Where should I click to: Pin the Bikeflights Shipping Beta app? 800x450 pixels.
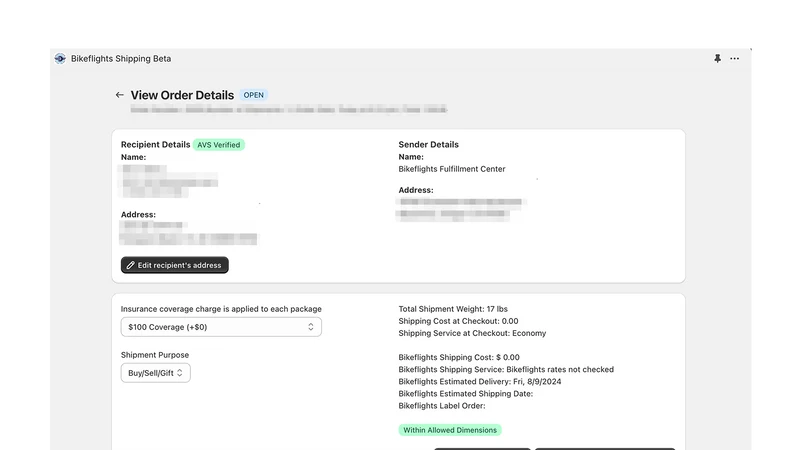pos(717,59)
